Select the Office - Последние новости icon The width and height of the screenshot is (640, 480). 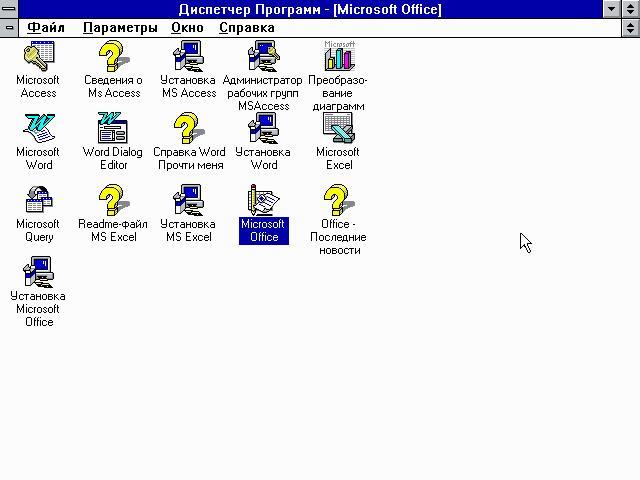click(x=339, y=200)
